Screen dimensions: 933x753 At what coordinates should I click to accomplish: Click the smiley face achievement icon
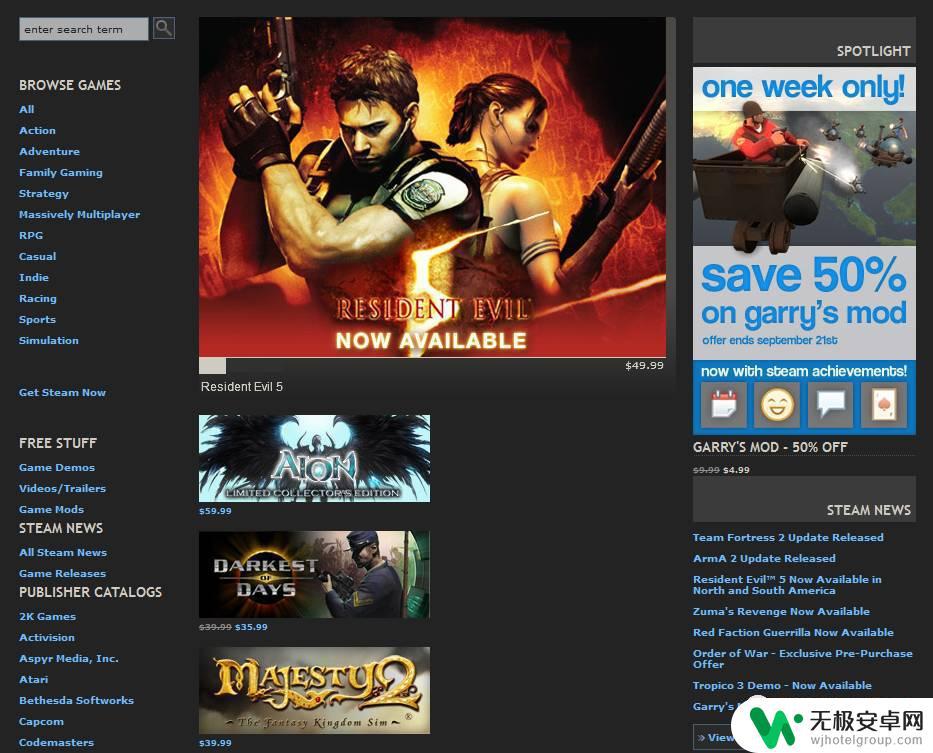click(777, 405)
